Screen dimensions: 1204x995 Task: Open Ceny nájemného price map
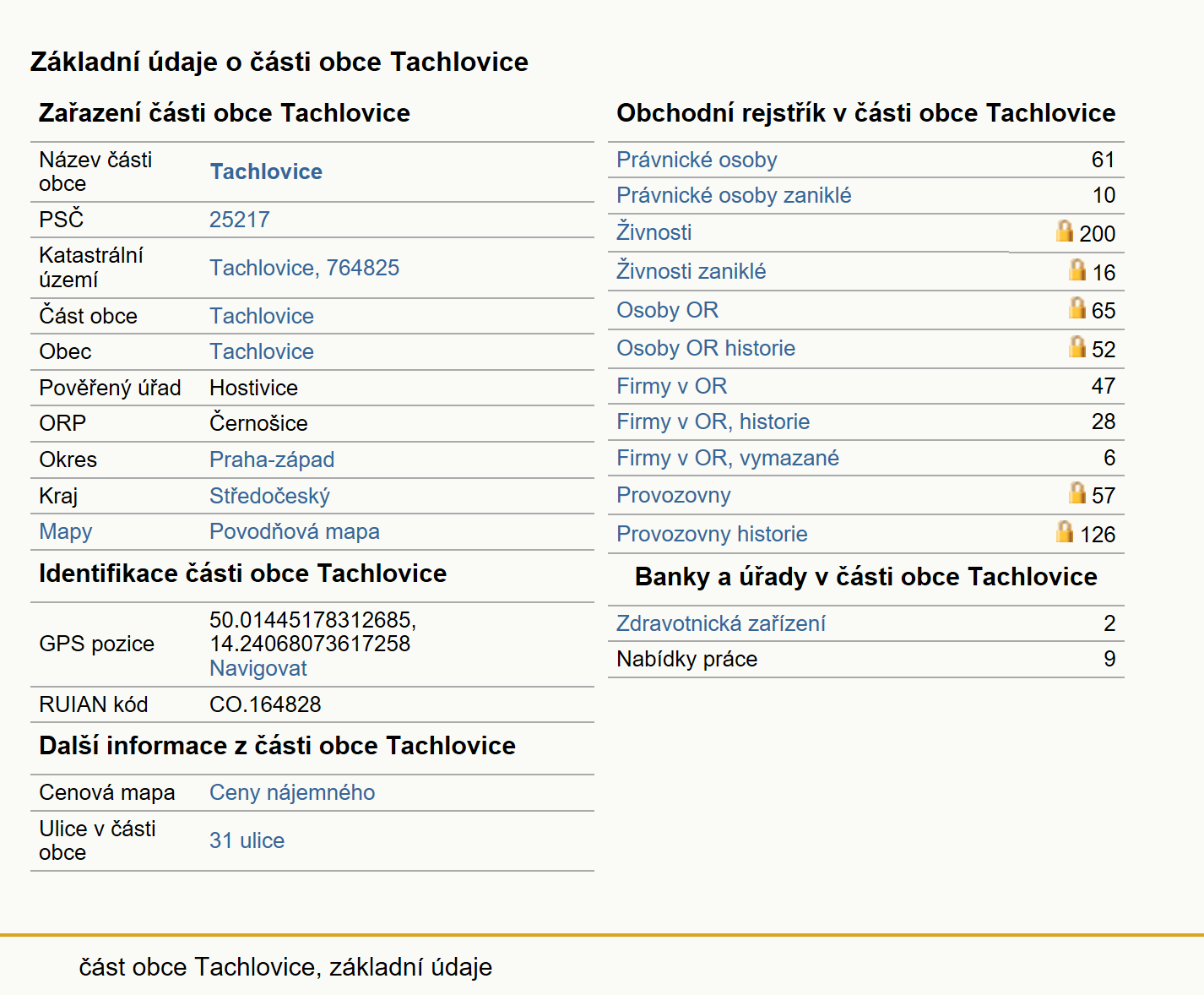coord(292,792)
